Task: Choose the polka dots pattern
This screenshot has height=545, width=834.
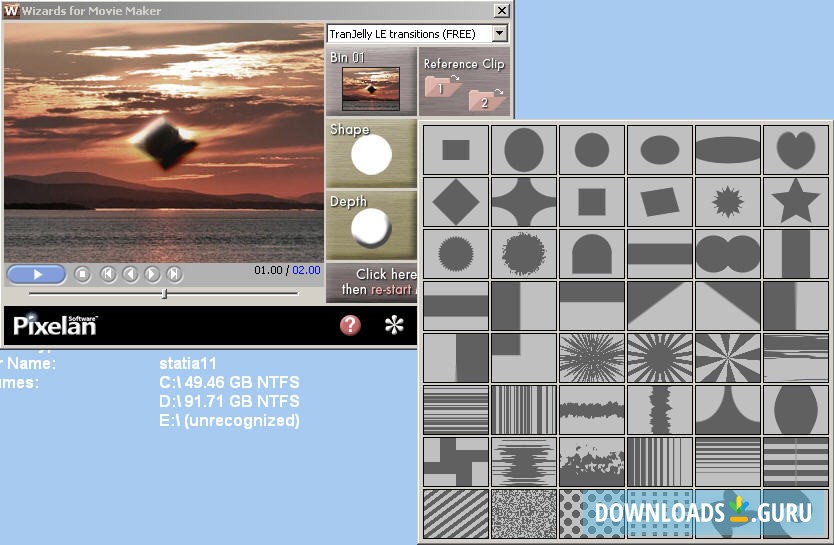Action: tap(592, 514)
